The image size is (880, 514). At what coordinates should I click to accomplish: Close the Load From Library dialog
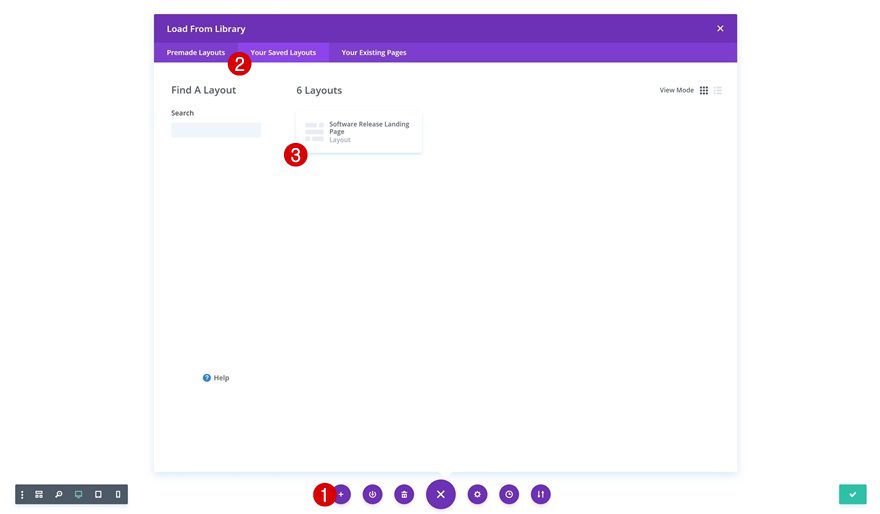720,29
